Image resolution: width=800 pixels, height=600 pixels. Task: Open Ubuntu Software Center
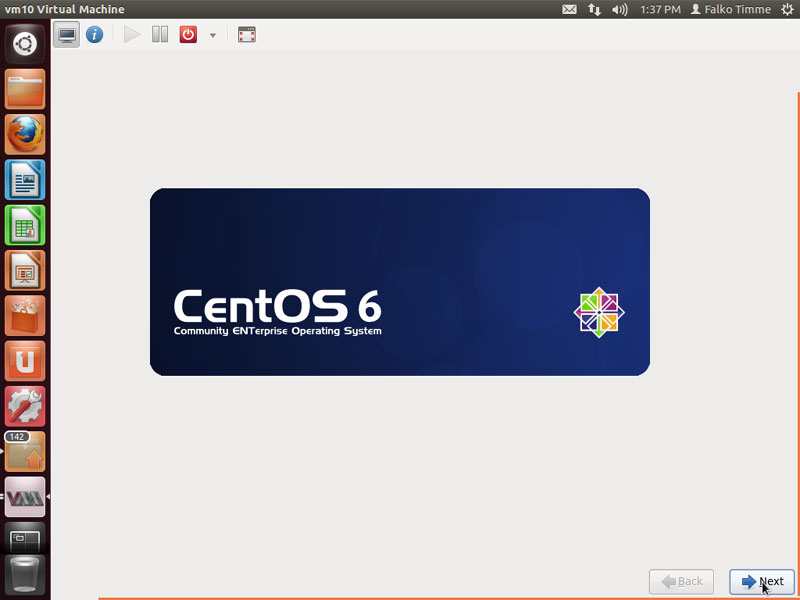tap(25, 316)
